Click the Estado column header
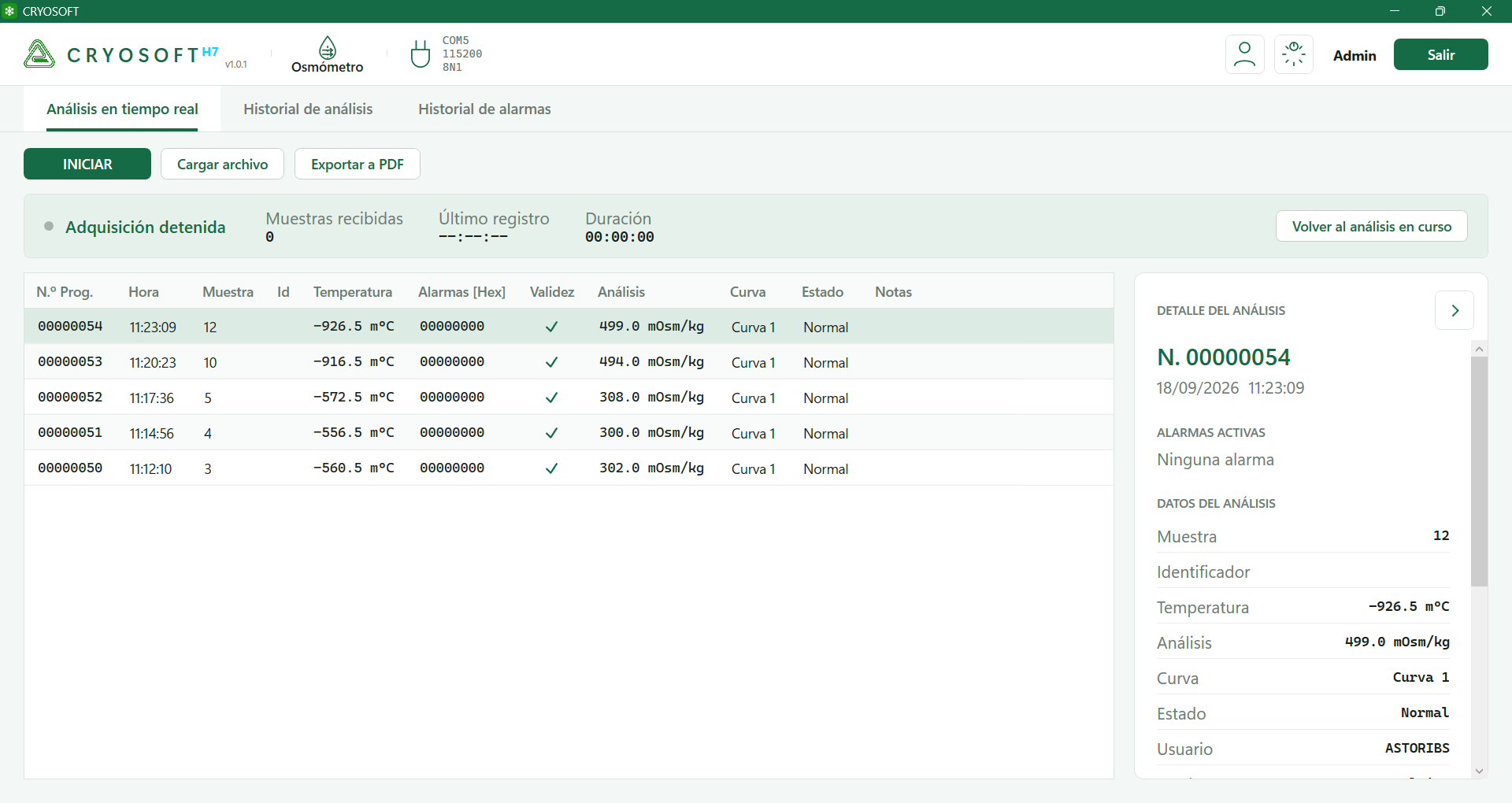This screenshot has width=1512, height=803. coord(822,292)
